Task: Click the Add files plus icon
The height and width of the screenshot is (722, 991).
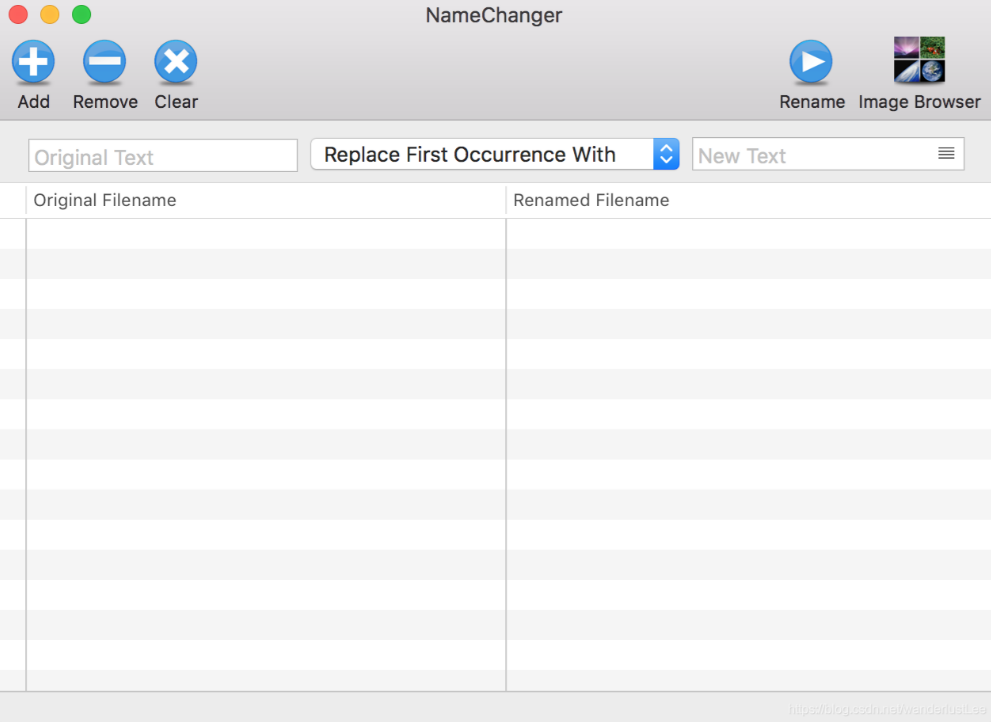Action: pos(33,62)
